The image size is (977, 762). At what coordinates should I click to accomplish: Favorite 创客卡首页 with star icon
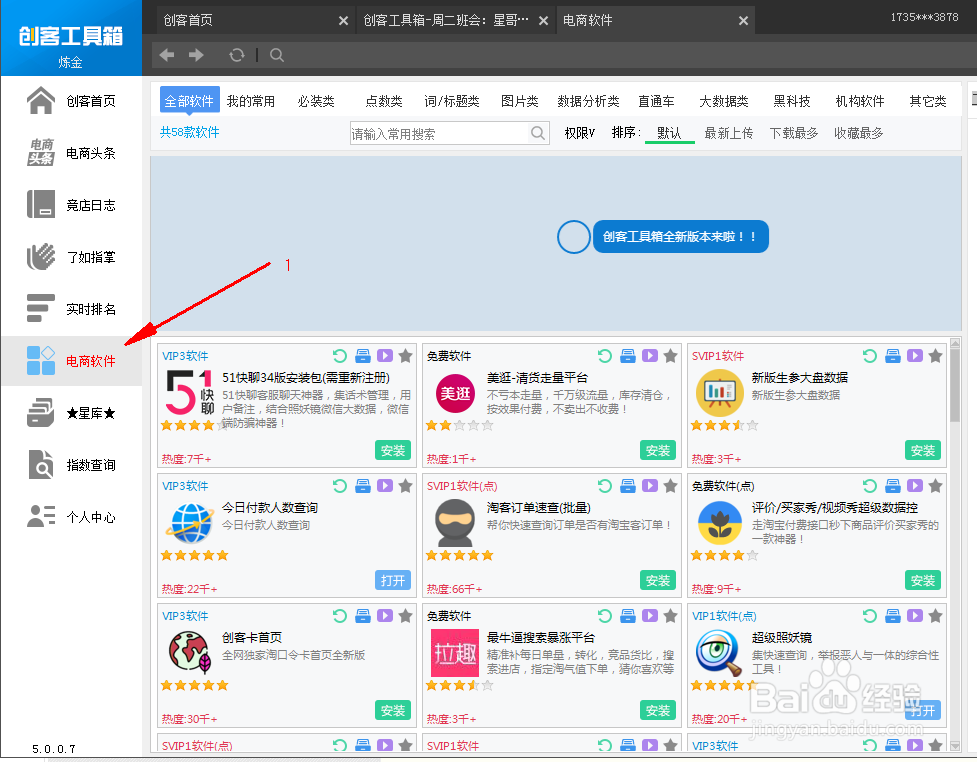pos(406,616)
